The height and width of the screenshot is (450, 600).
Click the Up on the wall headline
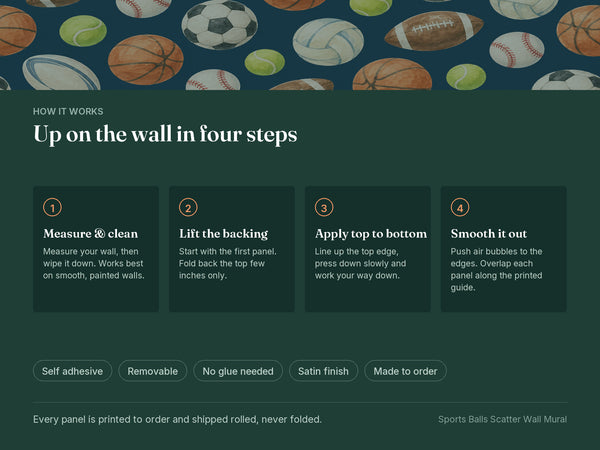click(165, 134)
